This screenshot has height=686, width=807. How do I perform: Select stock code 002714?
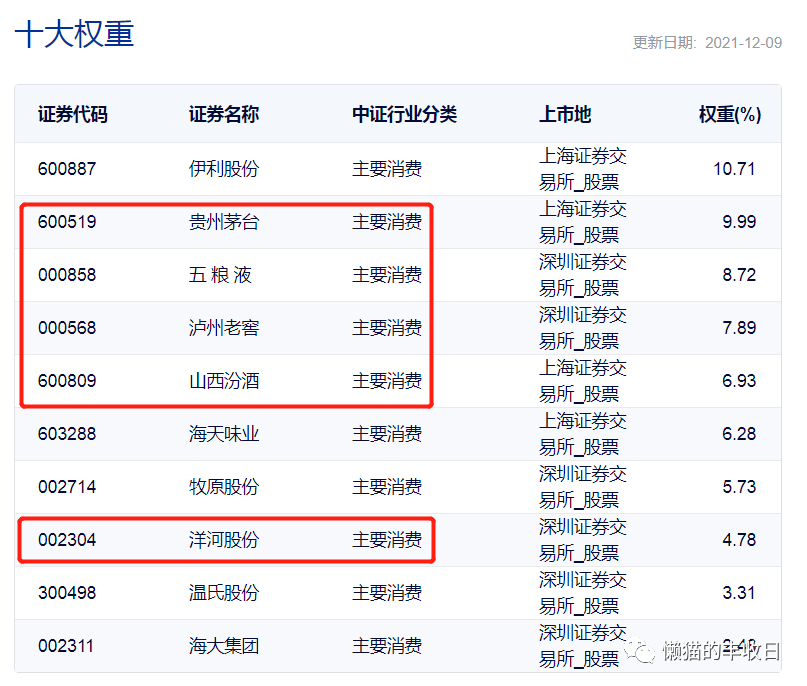67,487
